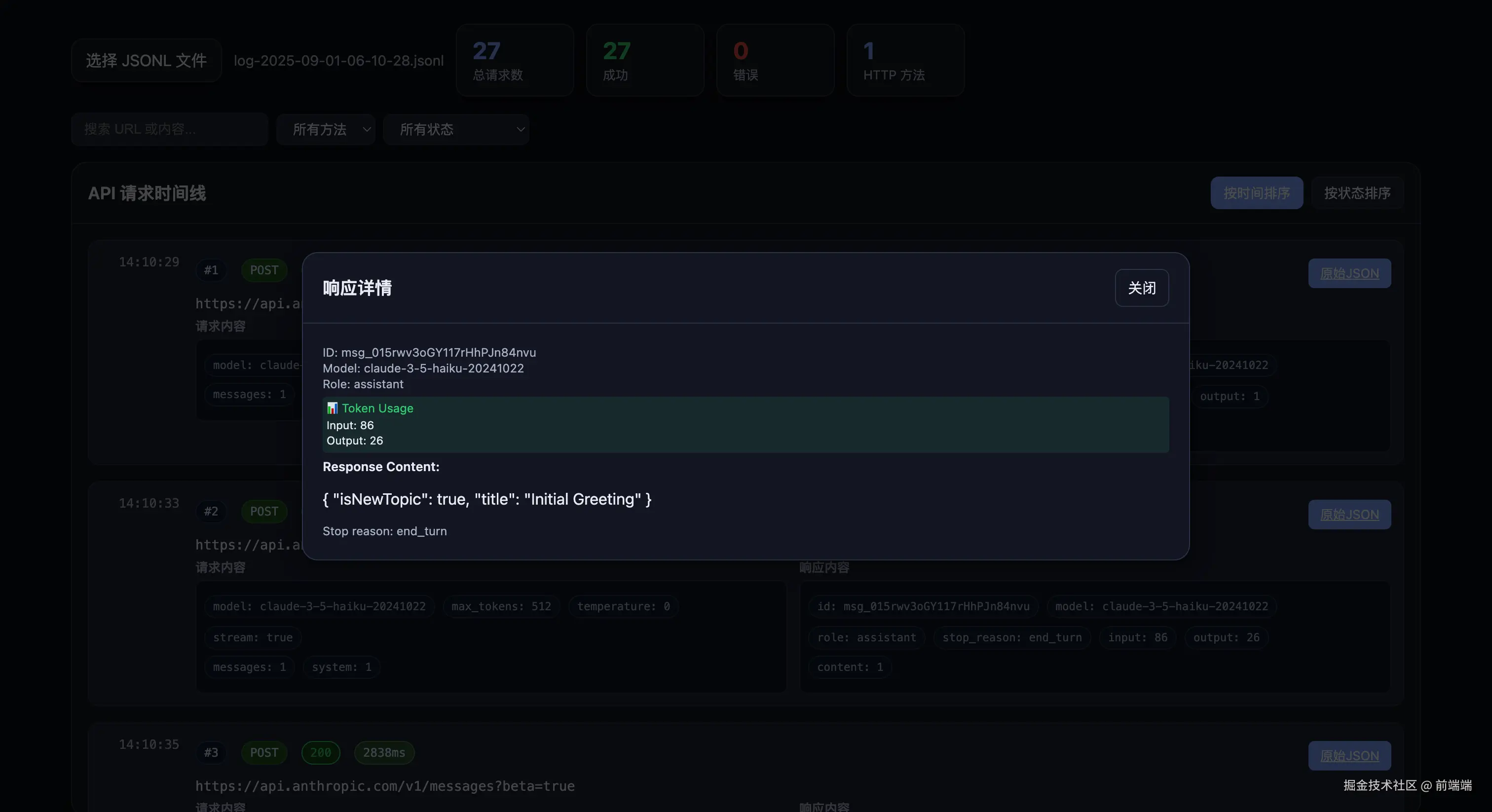The image size is (1492, 812).
Task: Focus the 搜索 URL 或内容 search field
Action: (170, 129)
